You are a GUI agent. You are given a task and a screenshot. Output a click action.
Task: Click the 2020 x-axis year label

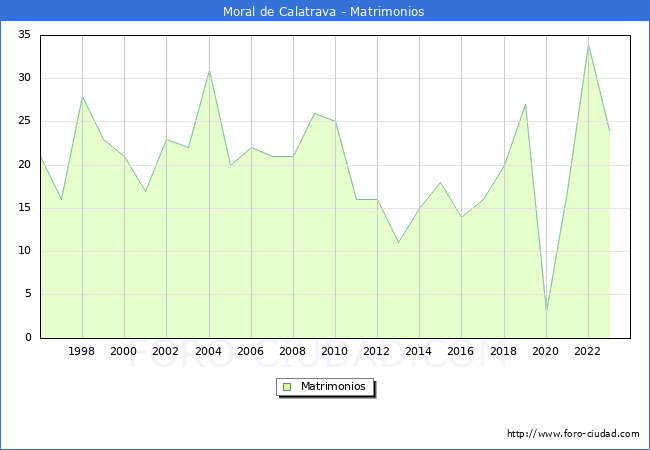[545, 351]
